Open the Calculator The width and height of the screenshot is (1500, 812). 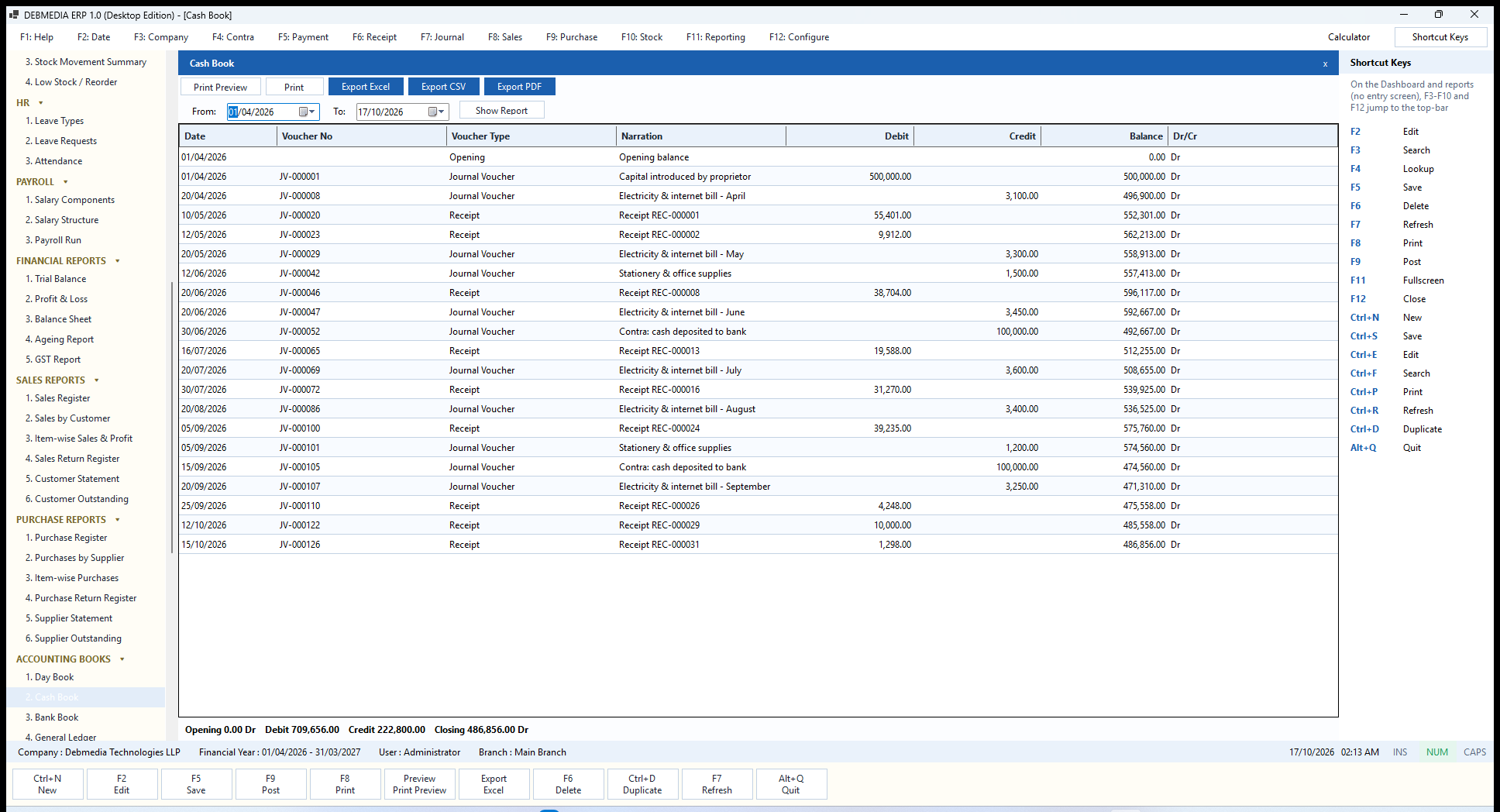[1349, 37]
